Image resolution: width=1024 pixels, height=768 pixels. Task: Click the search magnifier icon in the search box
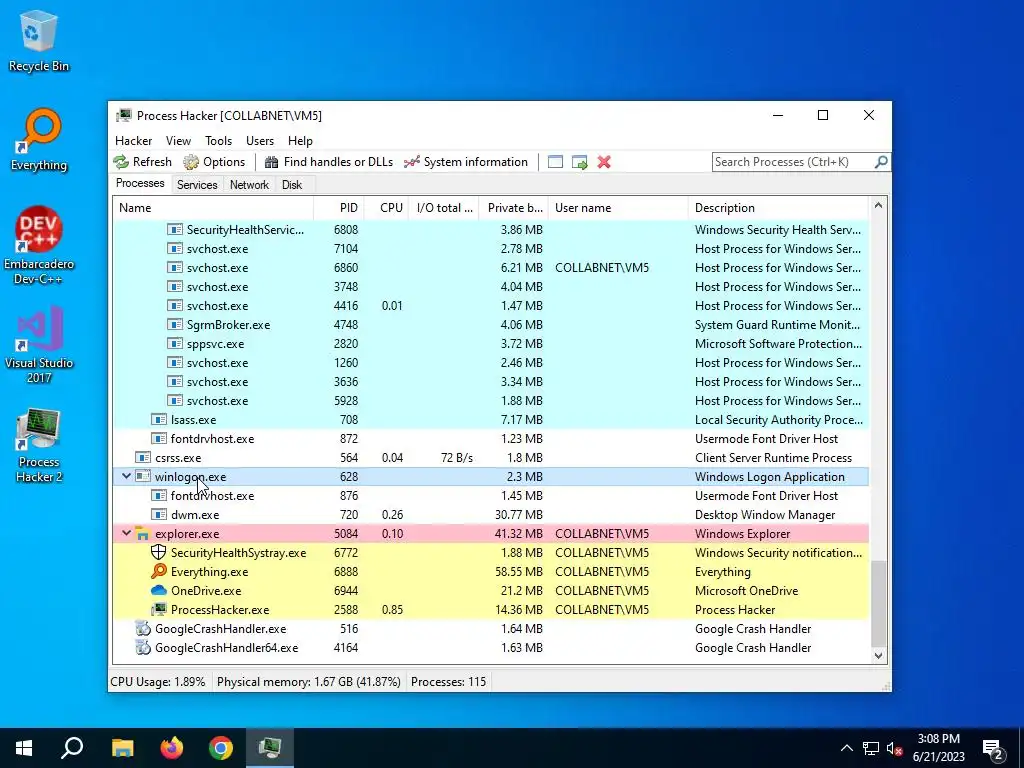point(880,161)
